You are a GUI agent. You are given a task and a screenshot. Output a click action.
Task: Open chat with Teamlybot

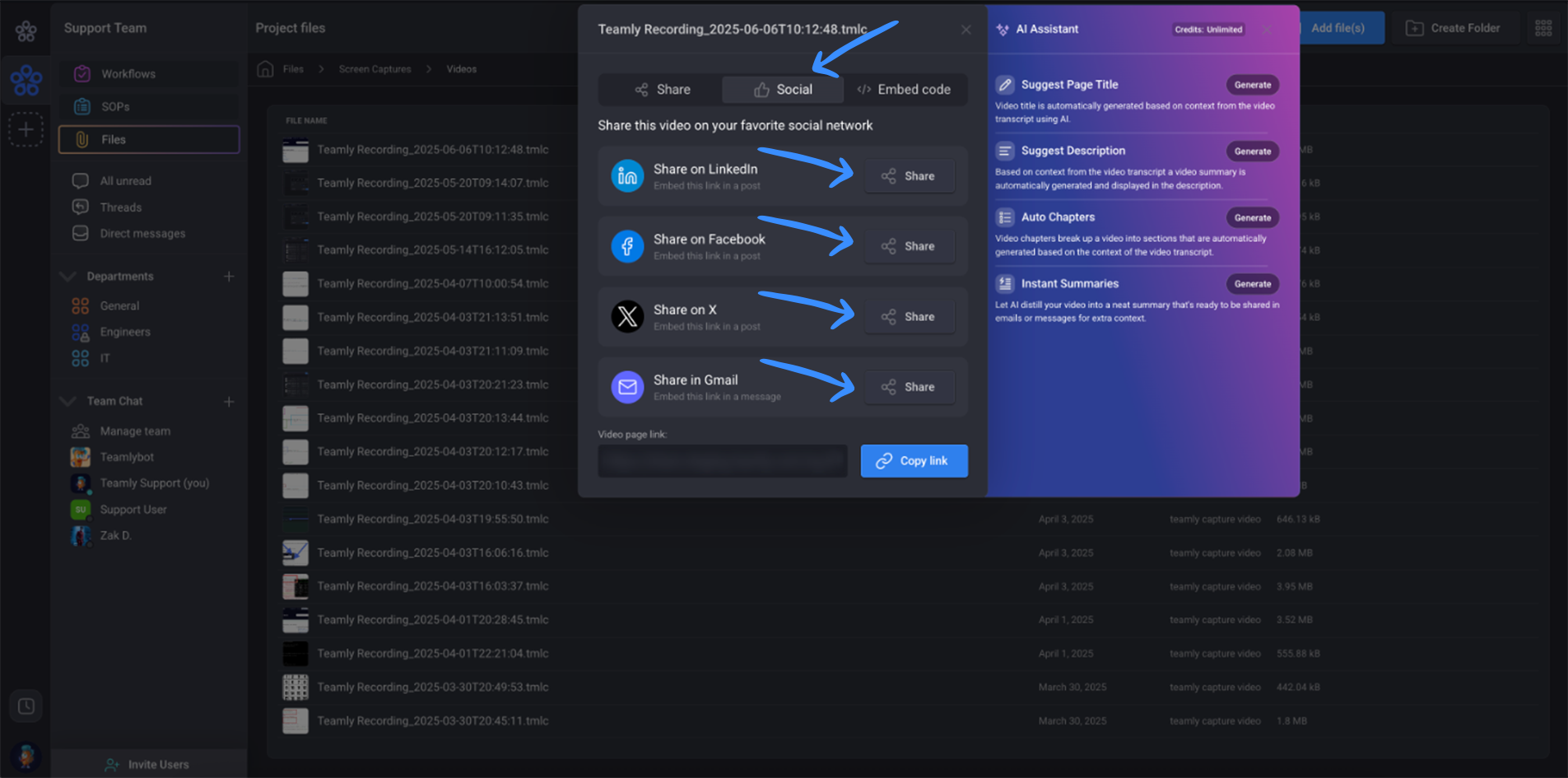click(x=127, y=457)
